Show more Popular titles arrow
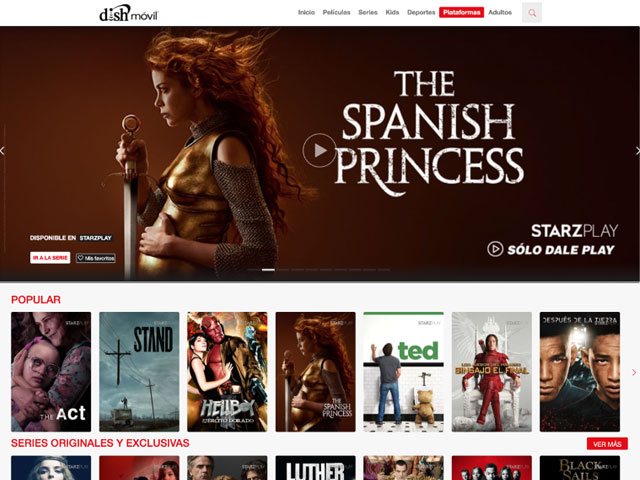 (x=634, y=372)
